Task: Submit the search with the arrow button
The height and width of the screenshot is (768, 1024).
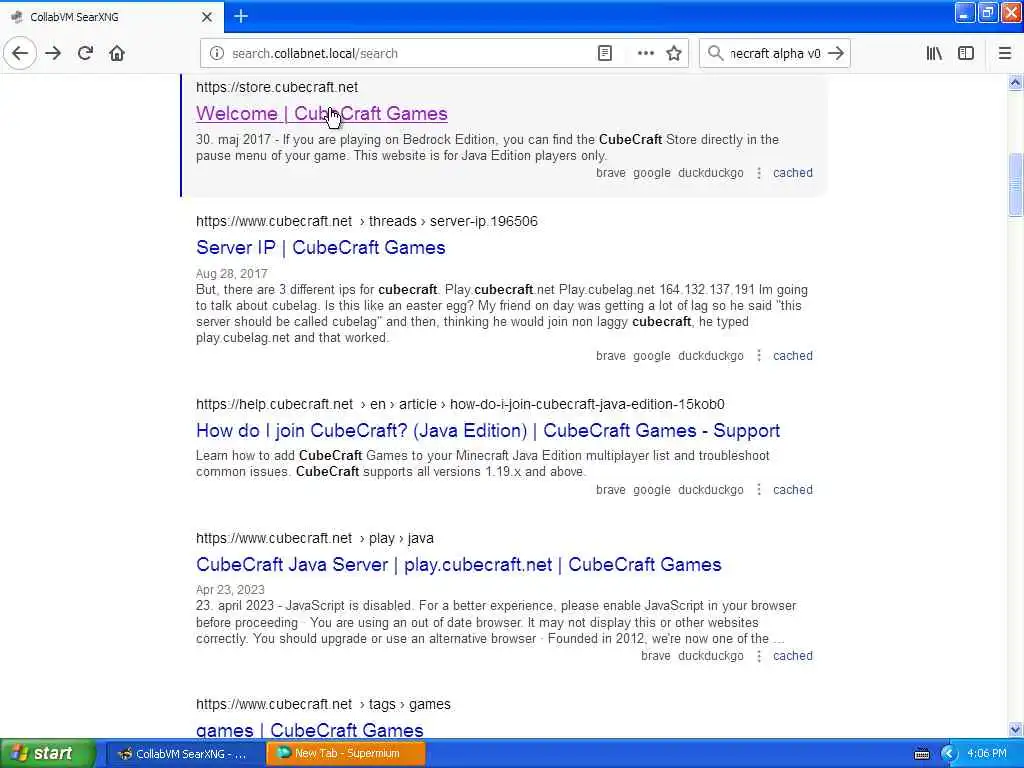Action: pos(836,53)
